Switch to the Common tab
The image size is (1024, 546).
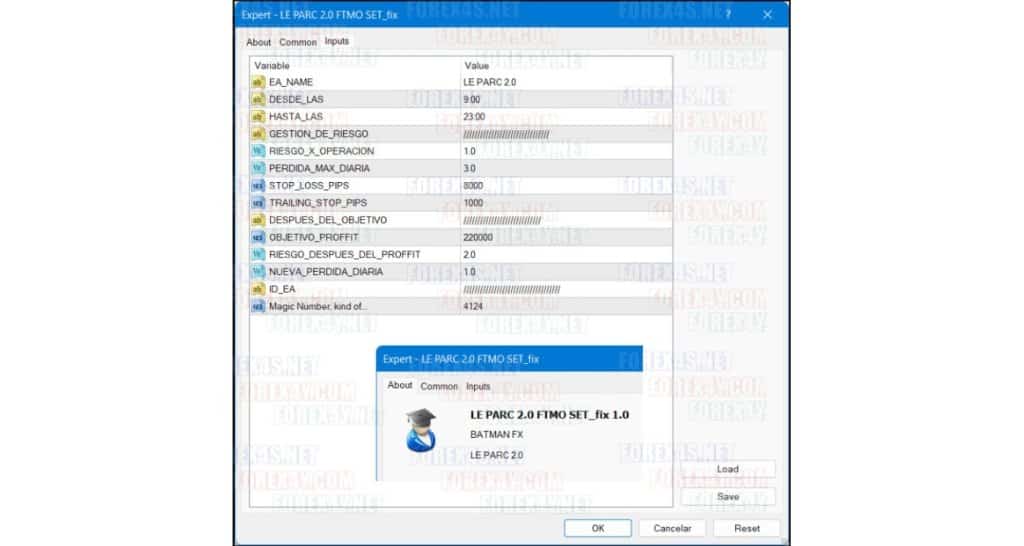point(297,42)
